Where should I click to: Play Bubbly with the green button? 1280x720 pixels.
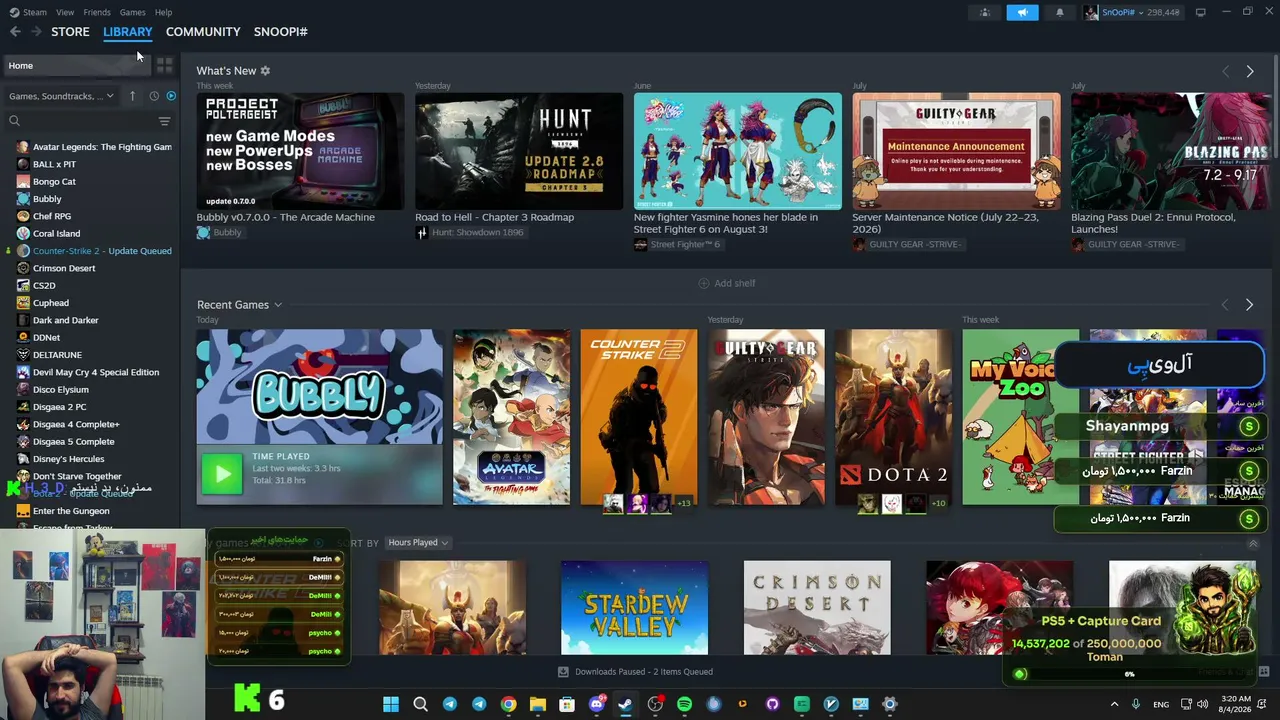click(x=222, y=474)
